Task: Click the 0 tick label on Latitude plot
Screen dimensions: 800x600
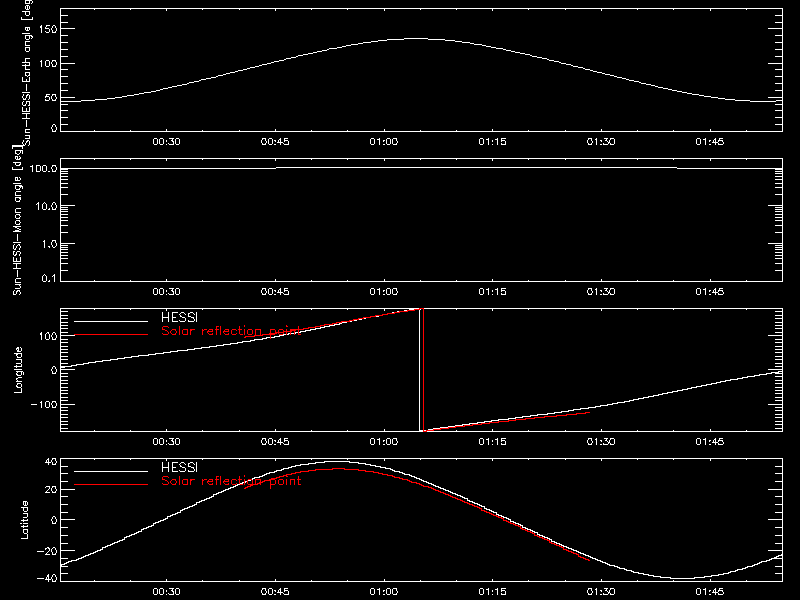Action: coord(54,520)
